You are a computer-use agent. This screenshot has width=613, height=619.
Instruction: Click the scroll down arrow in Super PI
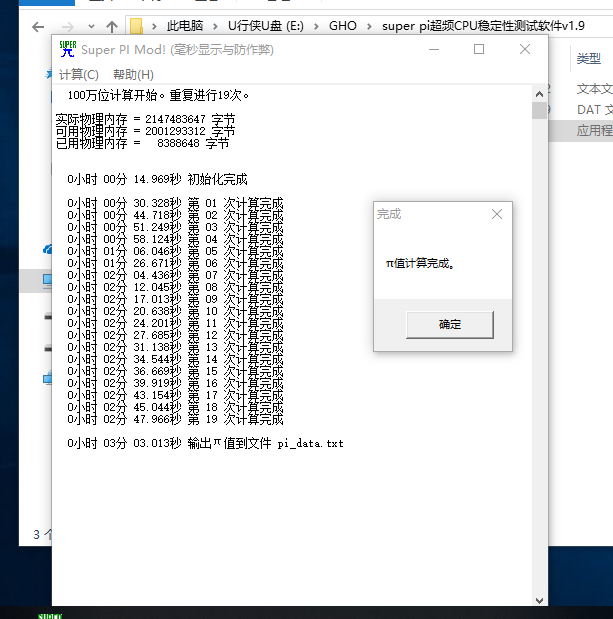click(x=539, y=600)
